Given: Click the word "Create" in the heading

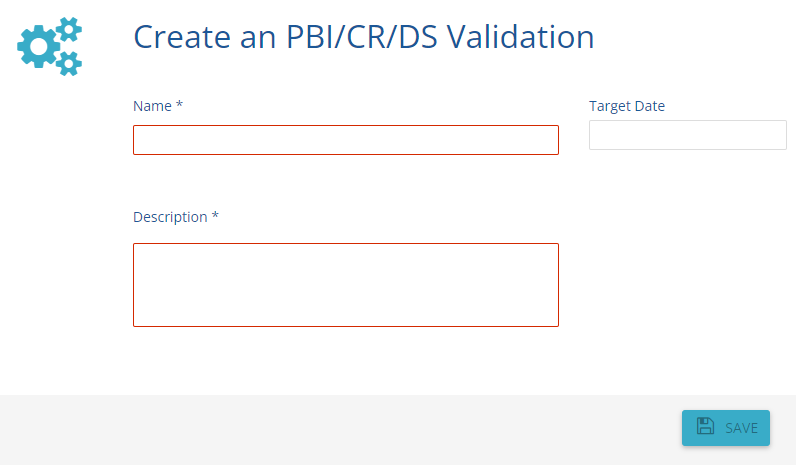Looking at the screenshot, I should 180,37.
